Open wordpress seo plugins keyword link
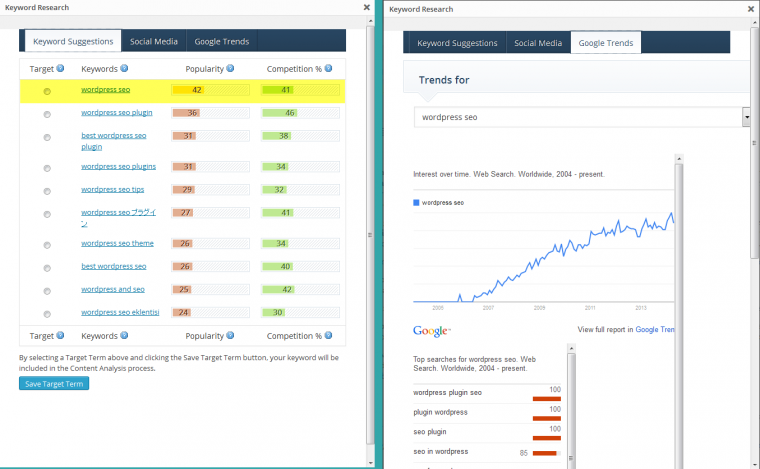This screenshot has height=469, width=760. click(x=118, y=166)
